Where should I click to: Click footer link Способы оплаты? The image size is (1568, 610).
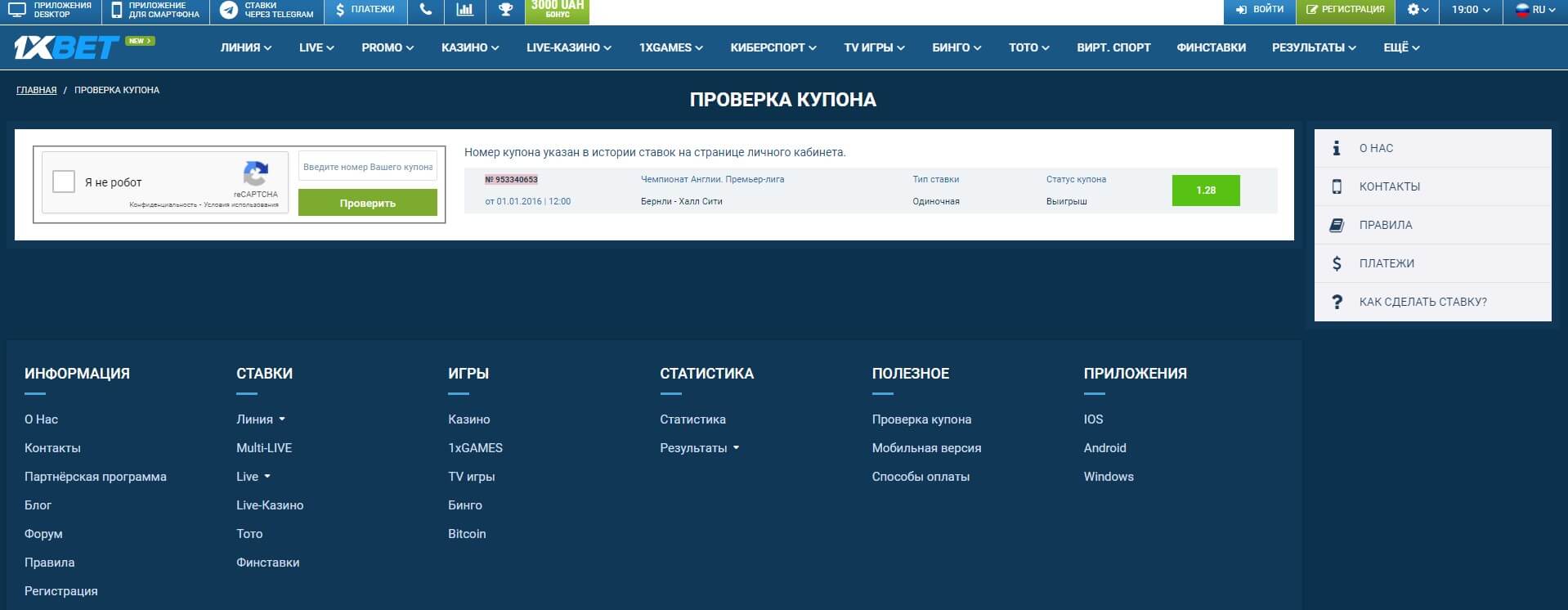[921, 477]
